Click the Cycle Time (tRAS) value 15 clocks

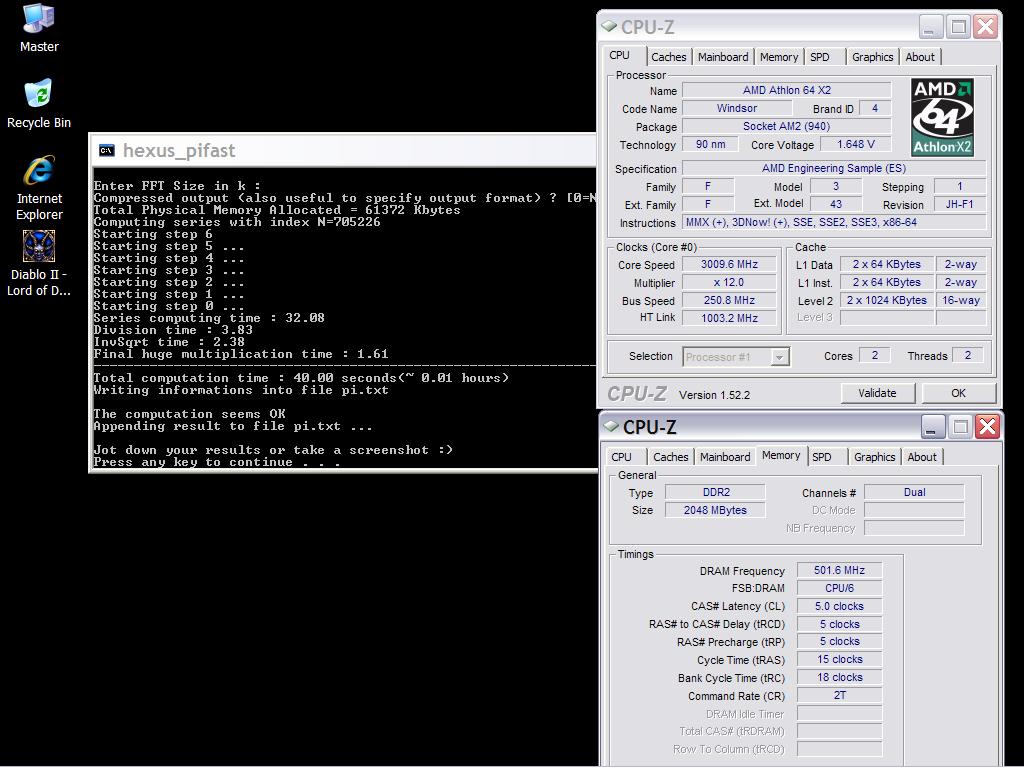point(839,660)
